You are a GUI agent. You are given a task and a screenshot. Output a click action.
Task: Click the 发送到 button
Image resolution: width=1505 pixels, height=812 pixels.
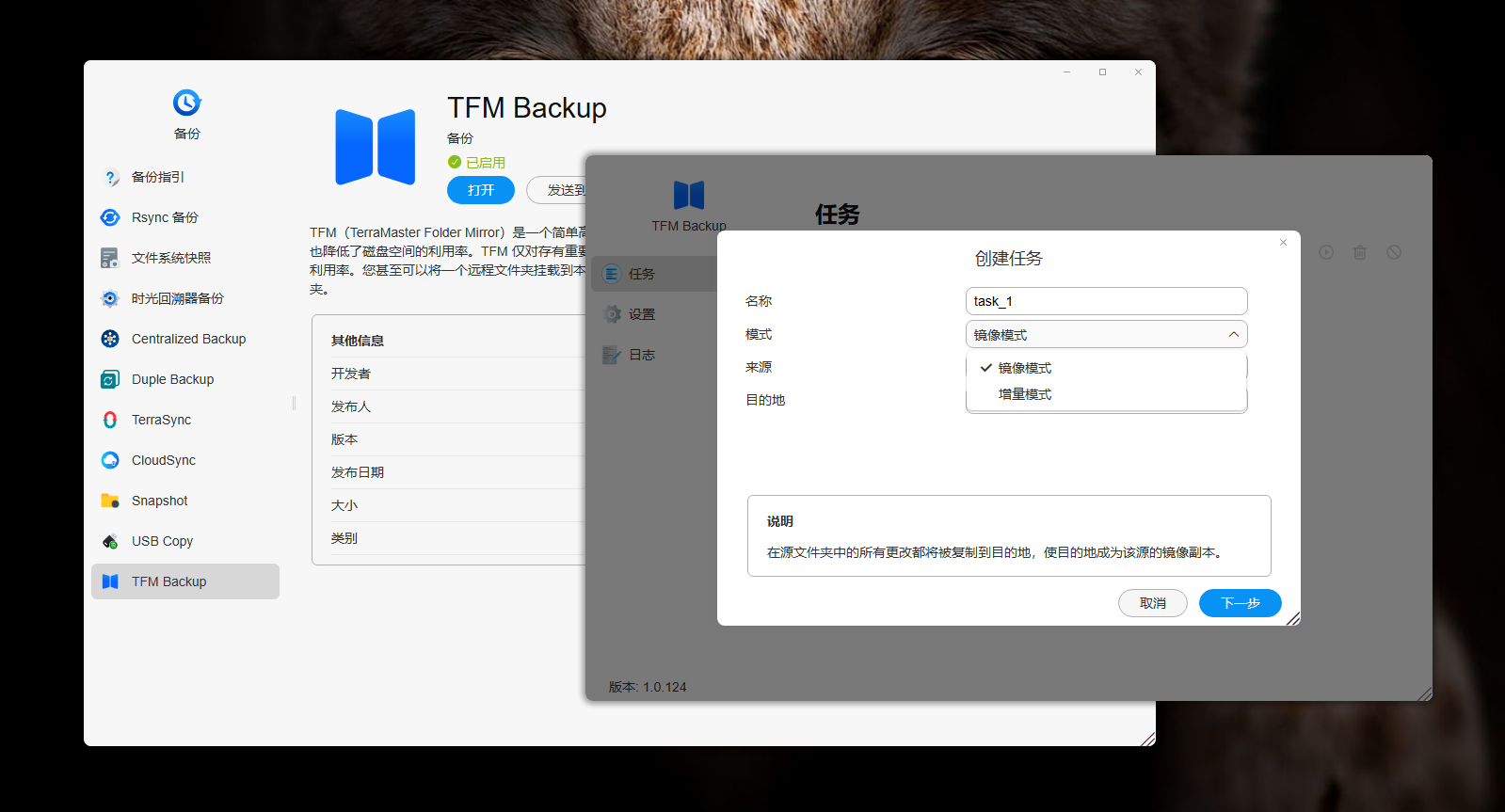(x=557, y=190)
